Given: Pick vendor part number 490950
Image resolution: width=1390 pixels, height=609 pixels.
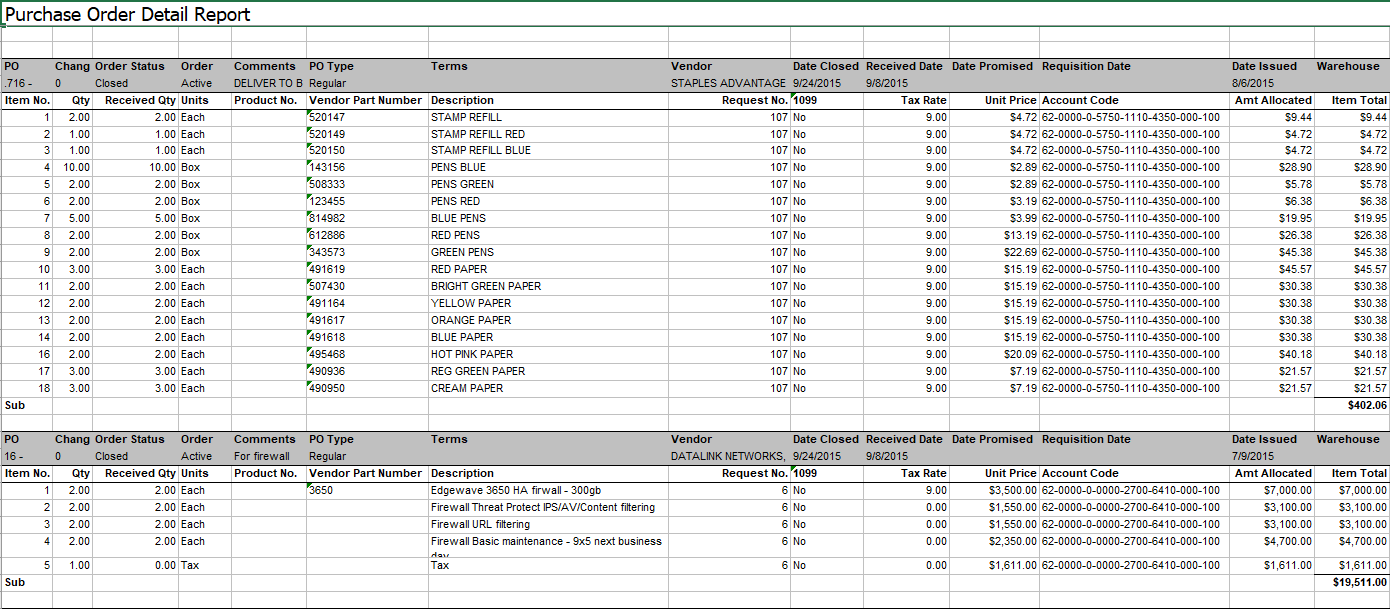Looking at the screenshot, I should click(367, 389).
